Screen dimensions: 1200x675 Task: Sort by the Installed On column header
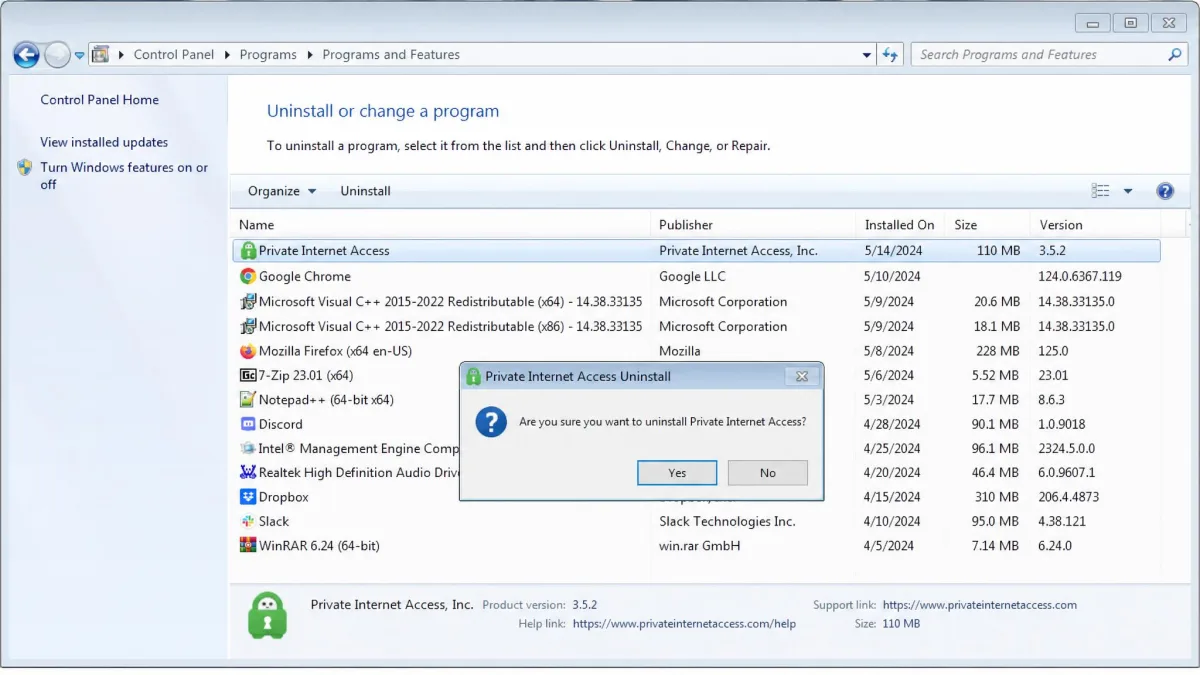[x=900, y=225]
